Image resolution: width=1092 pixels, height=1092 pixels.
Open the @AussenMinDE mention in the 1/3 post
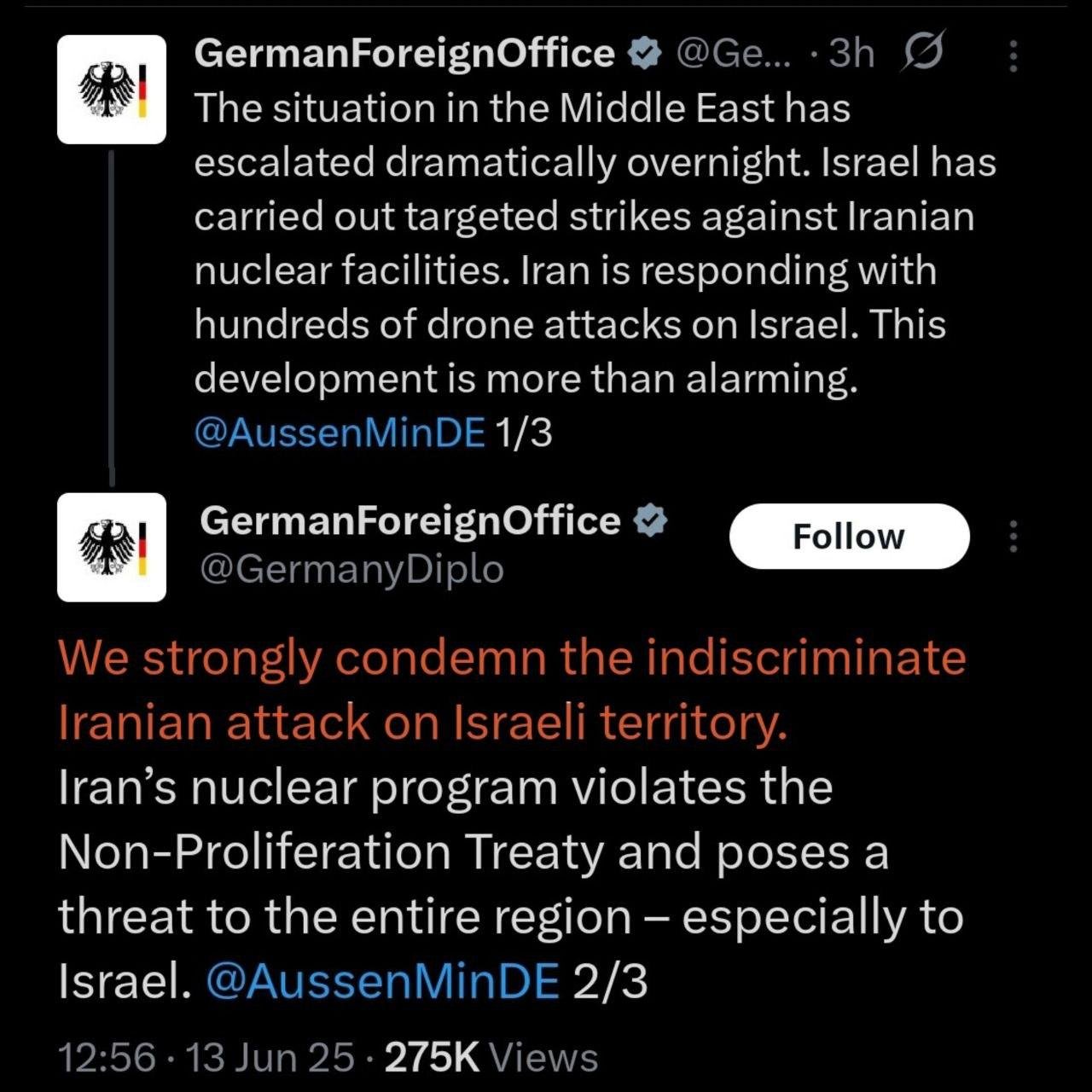[x=340, y=433]
